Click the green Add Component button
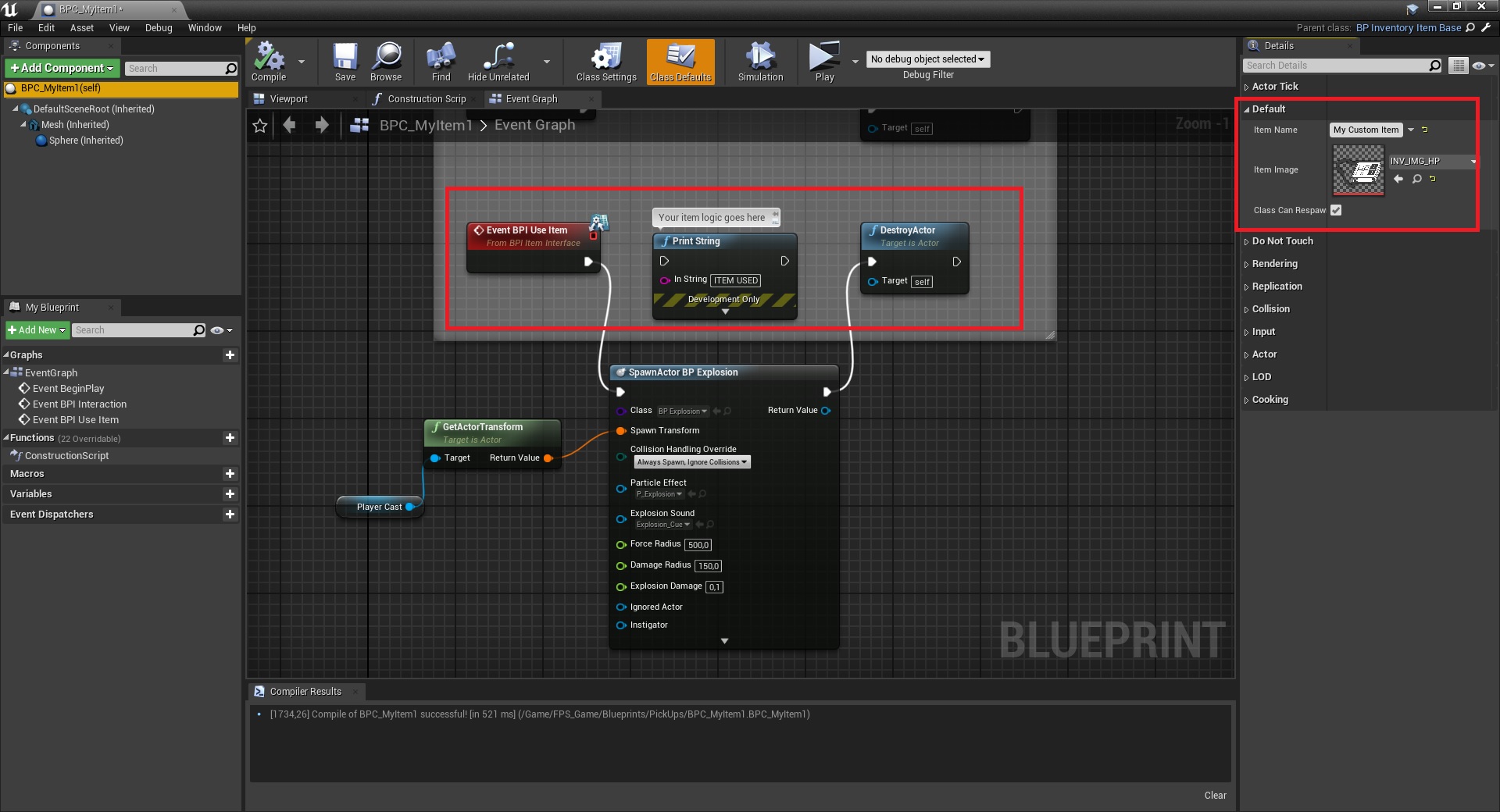1500x812 pixels. click(62, 69)
